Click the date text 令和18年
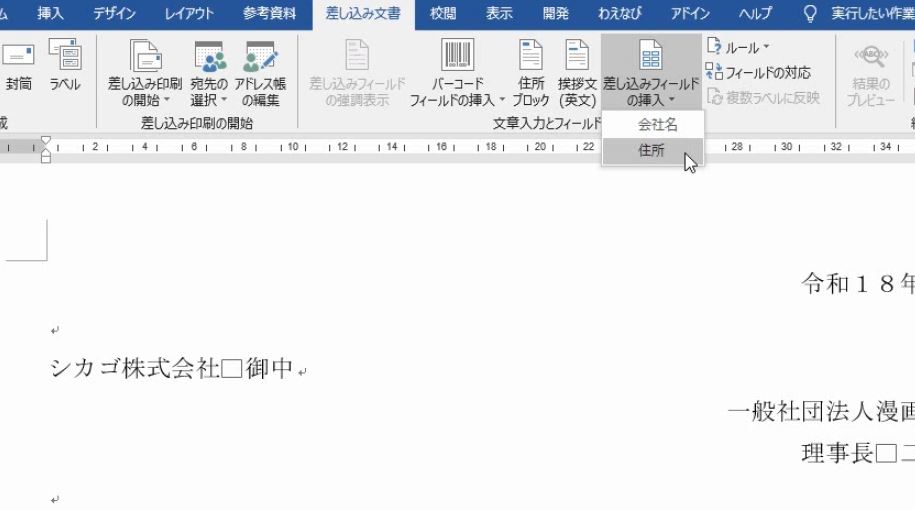This screenshot has height=510, width=915. [858, 284]
